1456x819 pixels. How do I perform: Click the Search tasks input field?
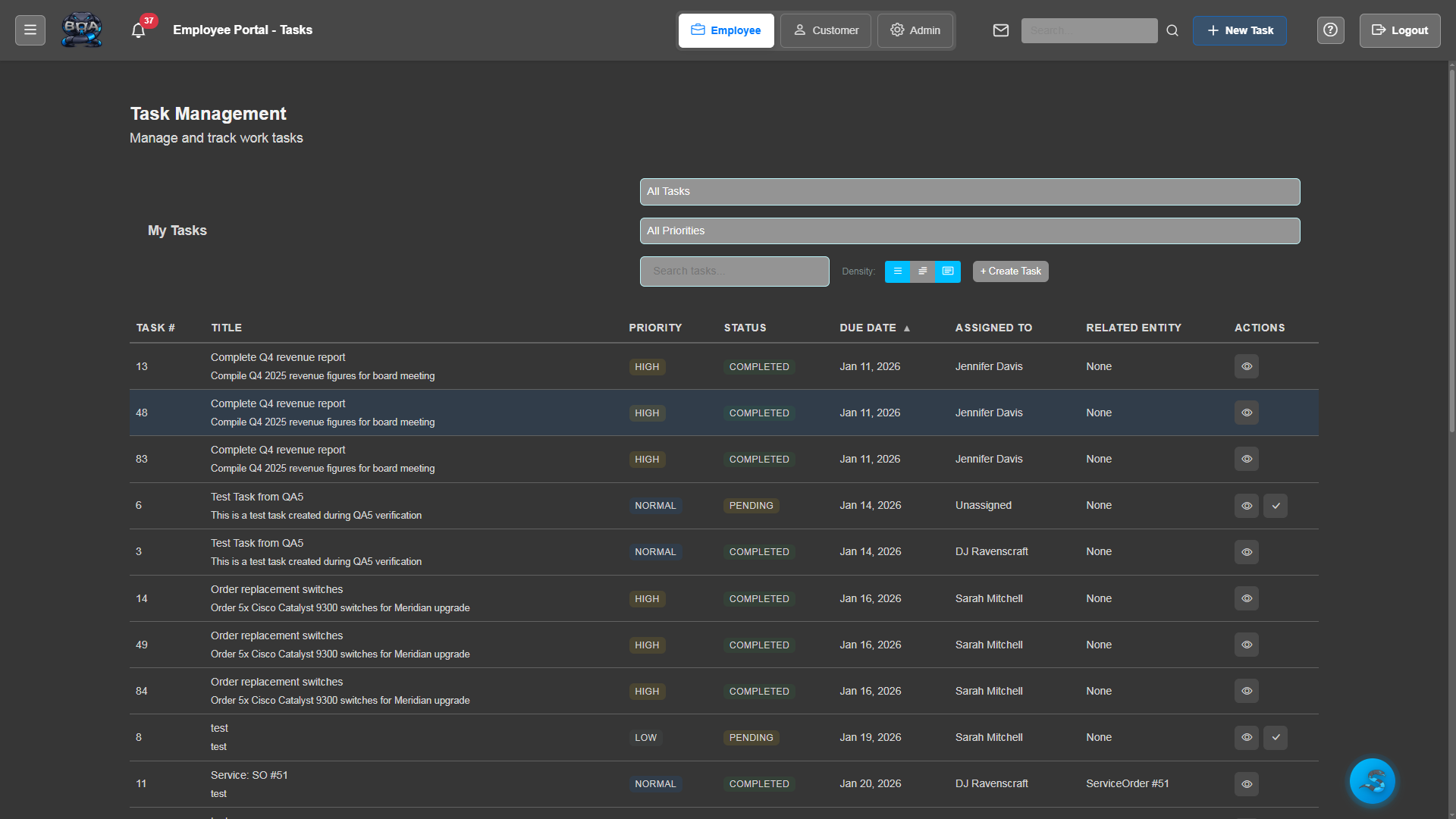click(734, 271)
